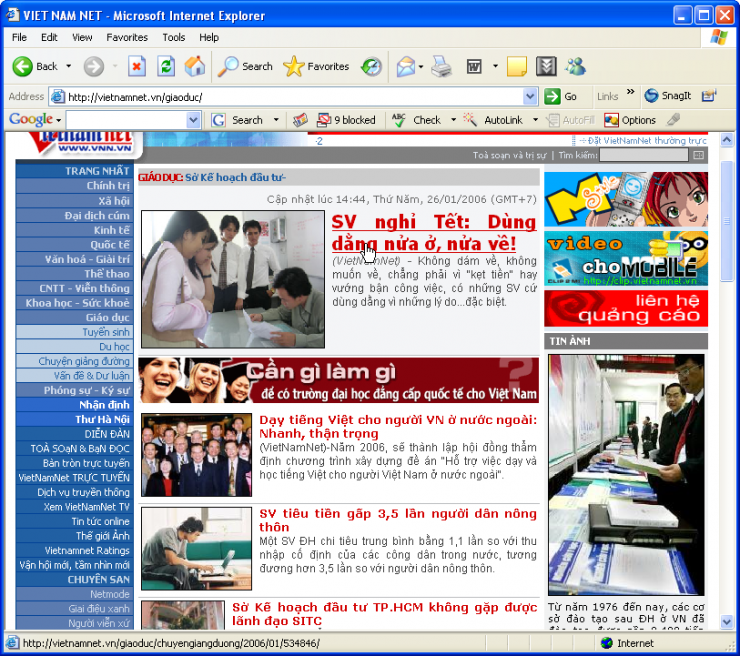
Task: Open headline SV nghỉ Tết article
Action: point(434,233)
